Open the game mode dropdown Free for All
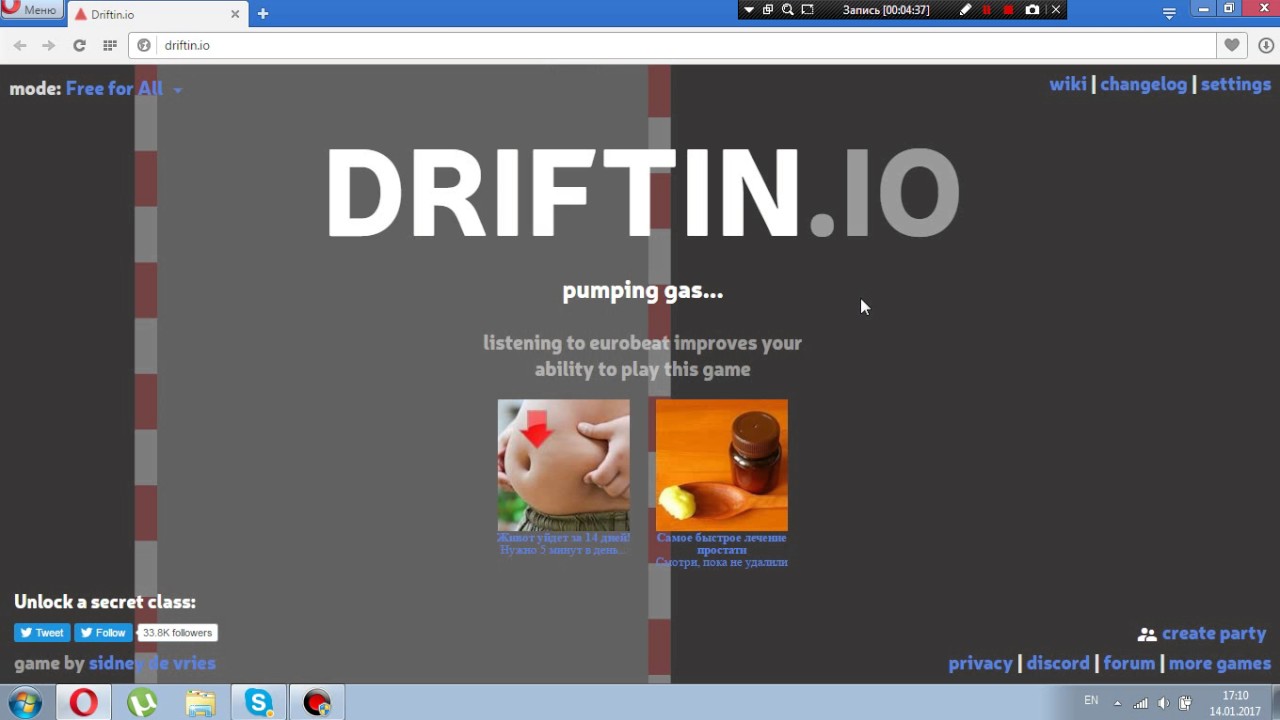The height and width of the screenshot is (720, 1280). (x=124, y=89)
